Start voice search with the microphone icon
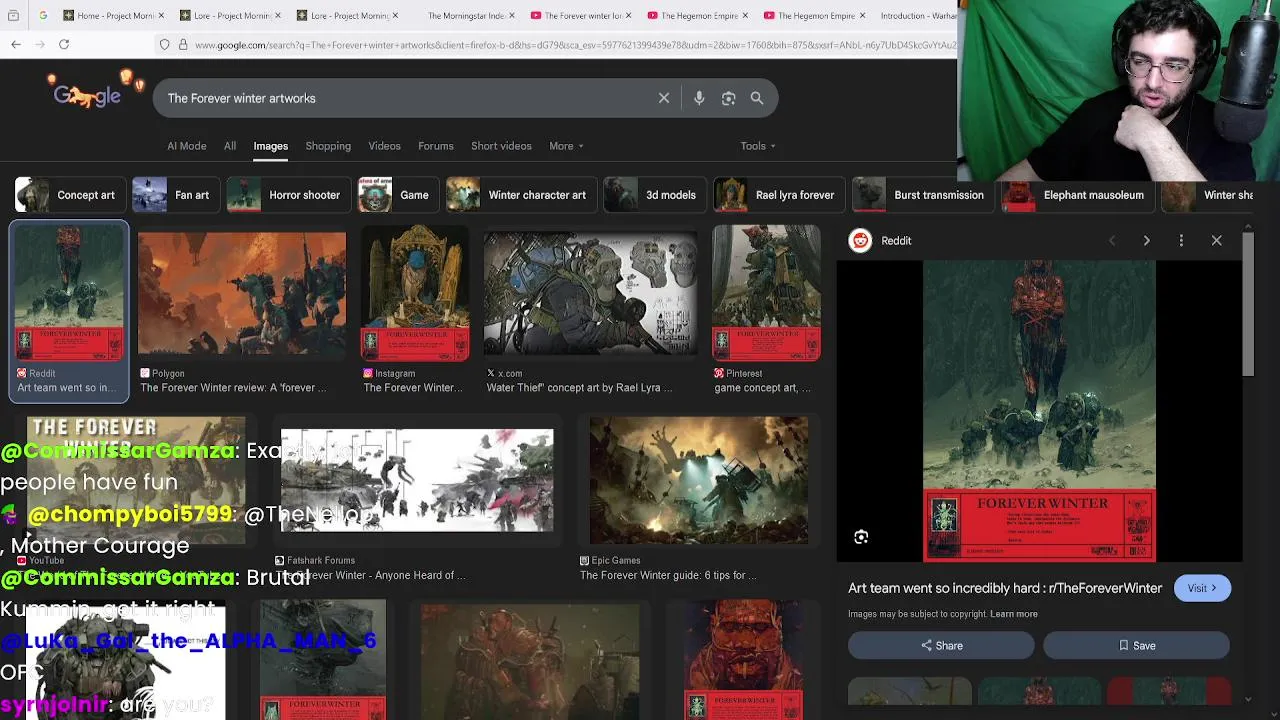 click(699, 98)
